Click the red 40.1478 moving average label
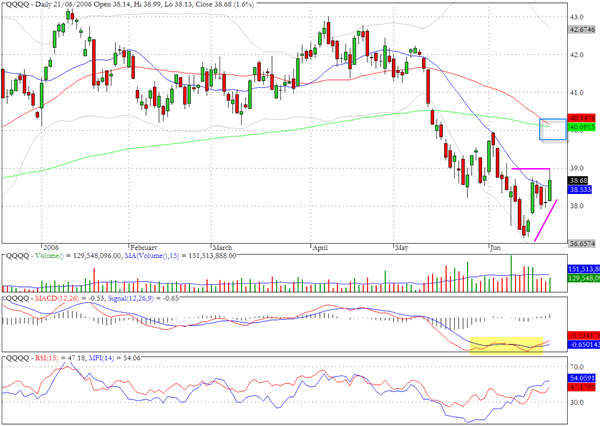This screenshot has width=600, height=426. coord(582,118)
